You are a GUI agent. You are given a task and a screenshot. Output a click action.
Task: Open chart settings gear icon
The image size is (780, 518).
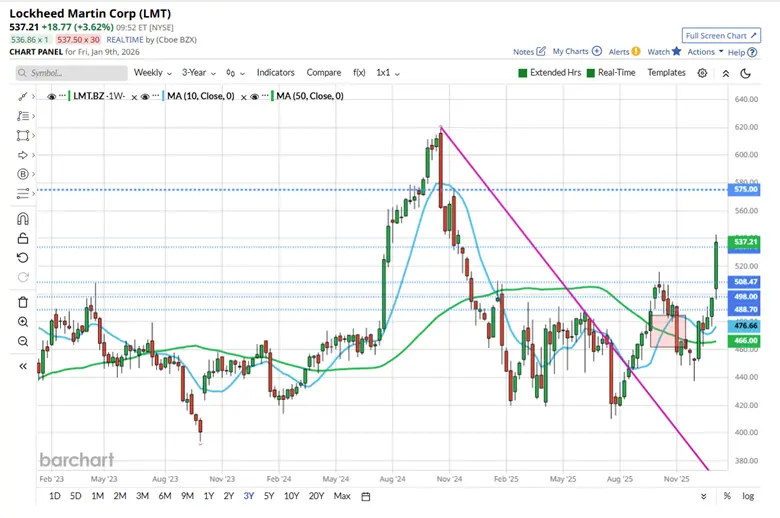[x=702, y=73]
